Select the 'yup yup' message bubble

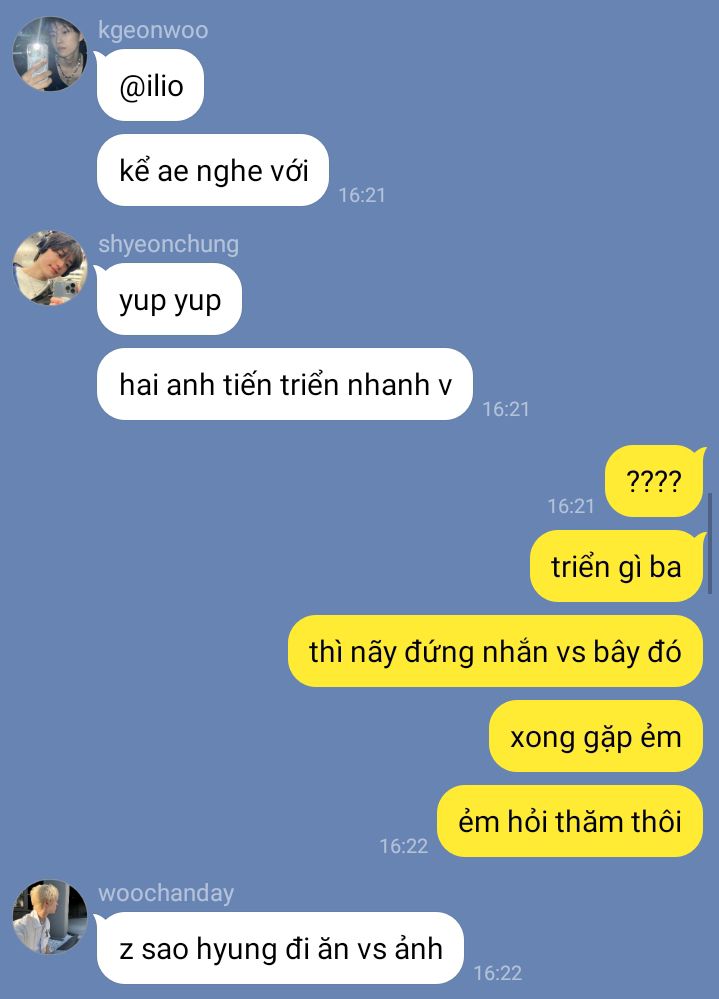pyautogui.click(x=169, y=299)
